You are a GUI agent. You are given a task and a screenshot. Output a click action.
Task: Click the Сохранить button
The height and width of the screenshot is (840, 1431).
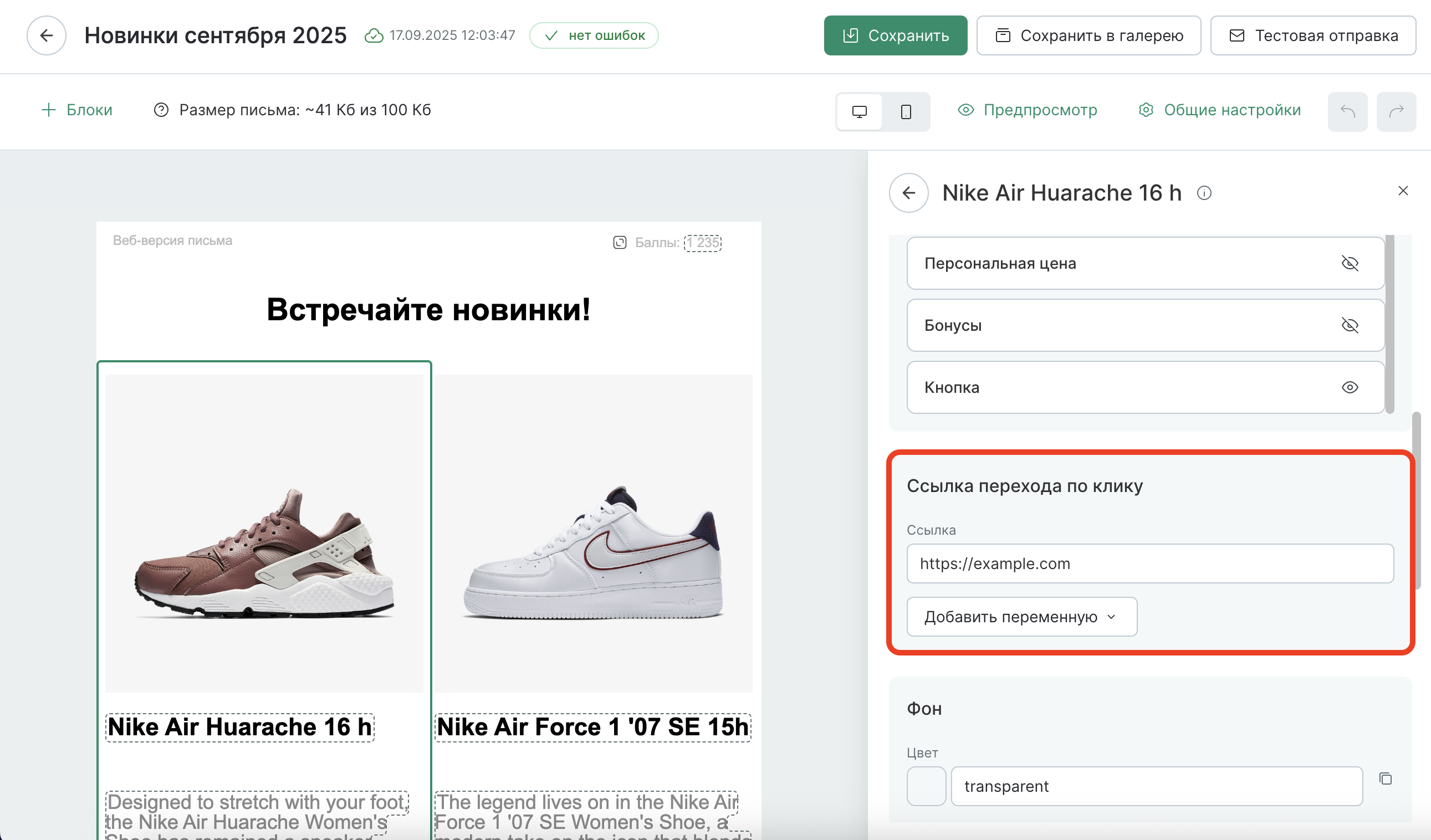[x=895, y=35]
